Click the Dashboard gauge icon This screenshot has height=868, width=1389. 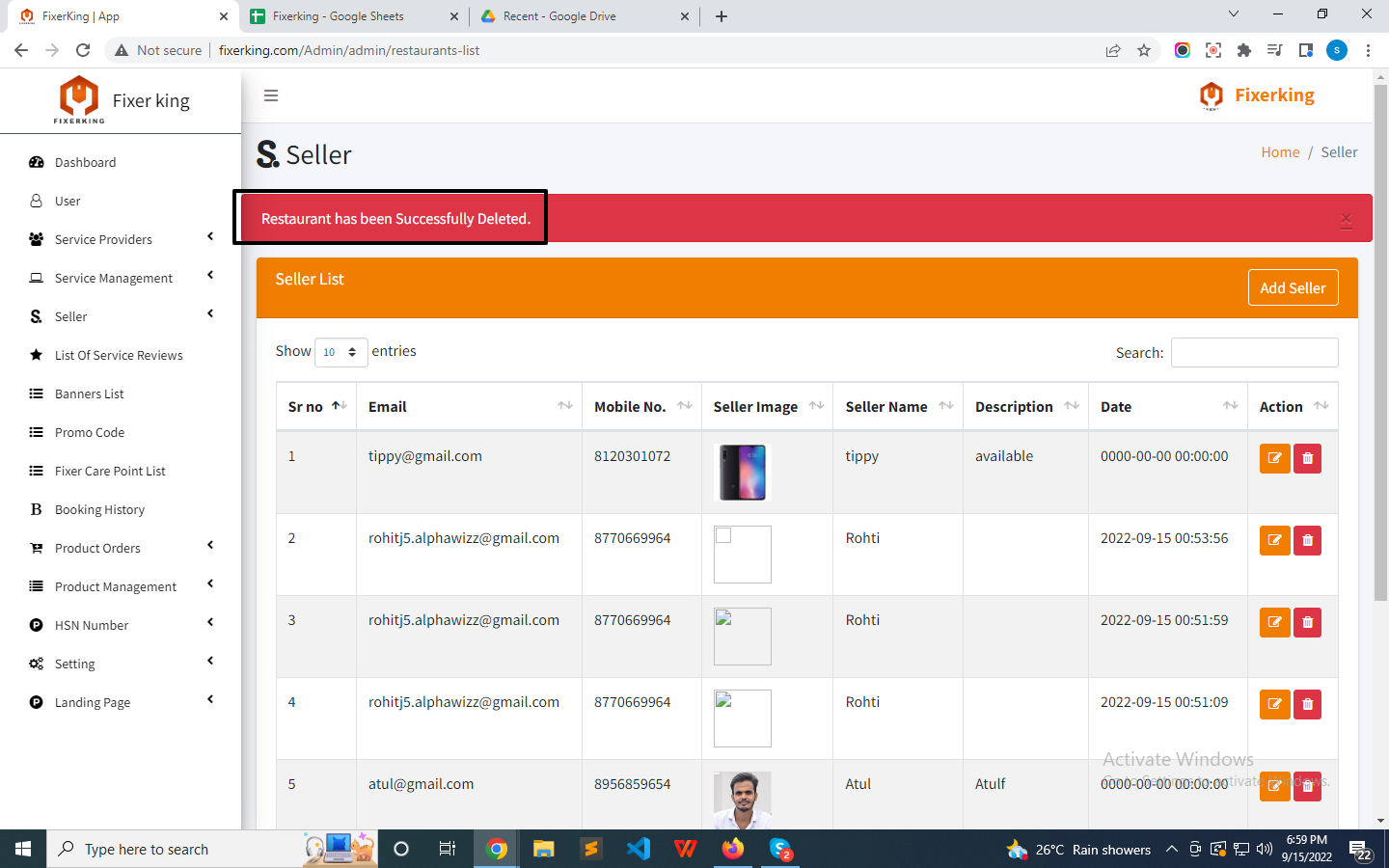point(37,162)
